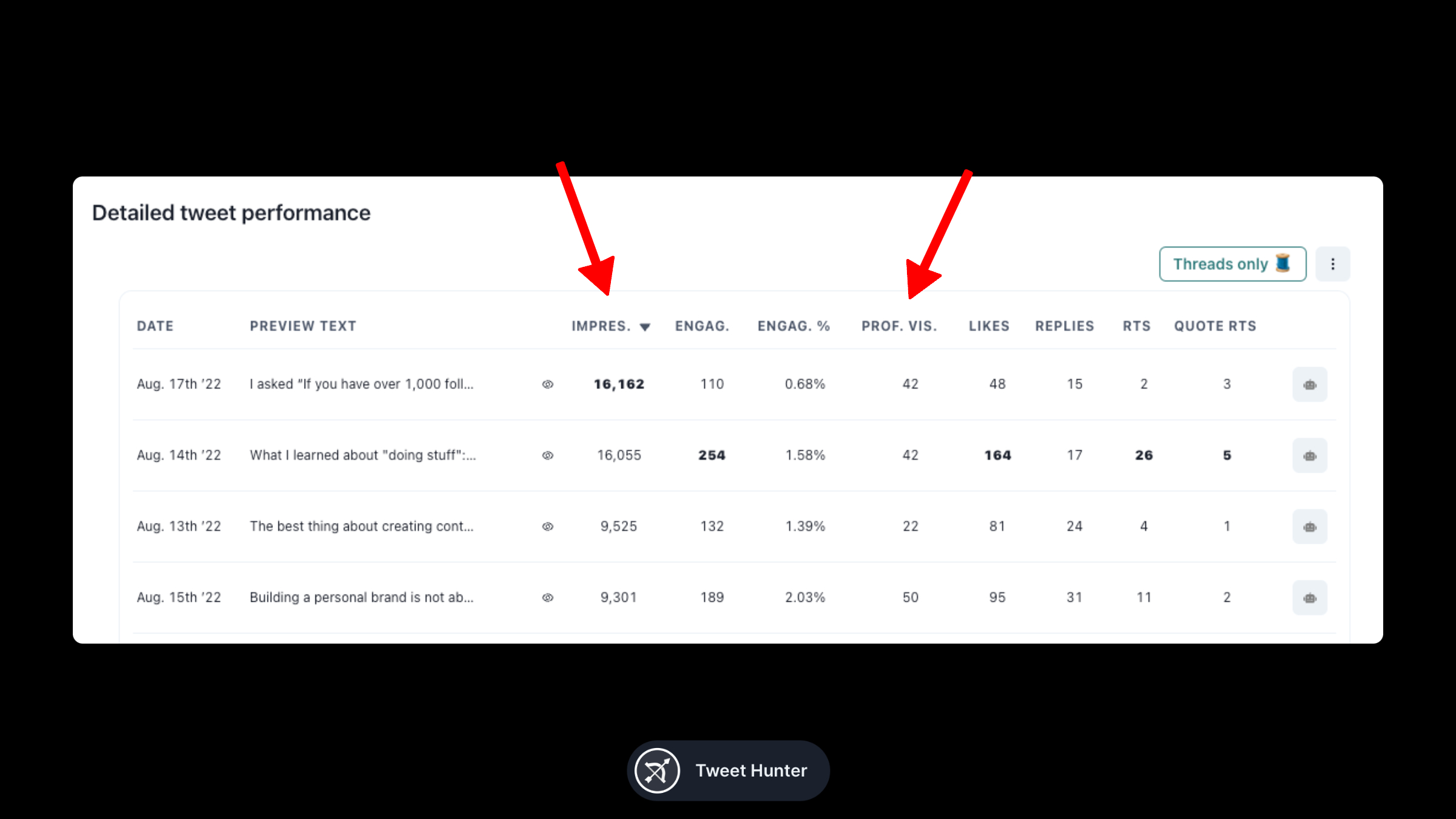Click the Impres. sort arrow
Viewport: 1456px width, 819px height.
[x=645, y=327]
